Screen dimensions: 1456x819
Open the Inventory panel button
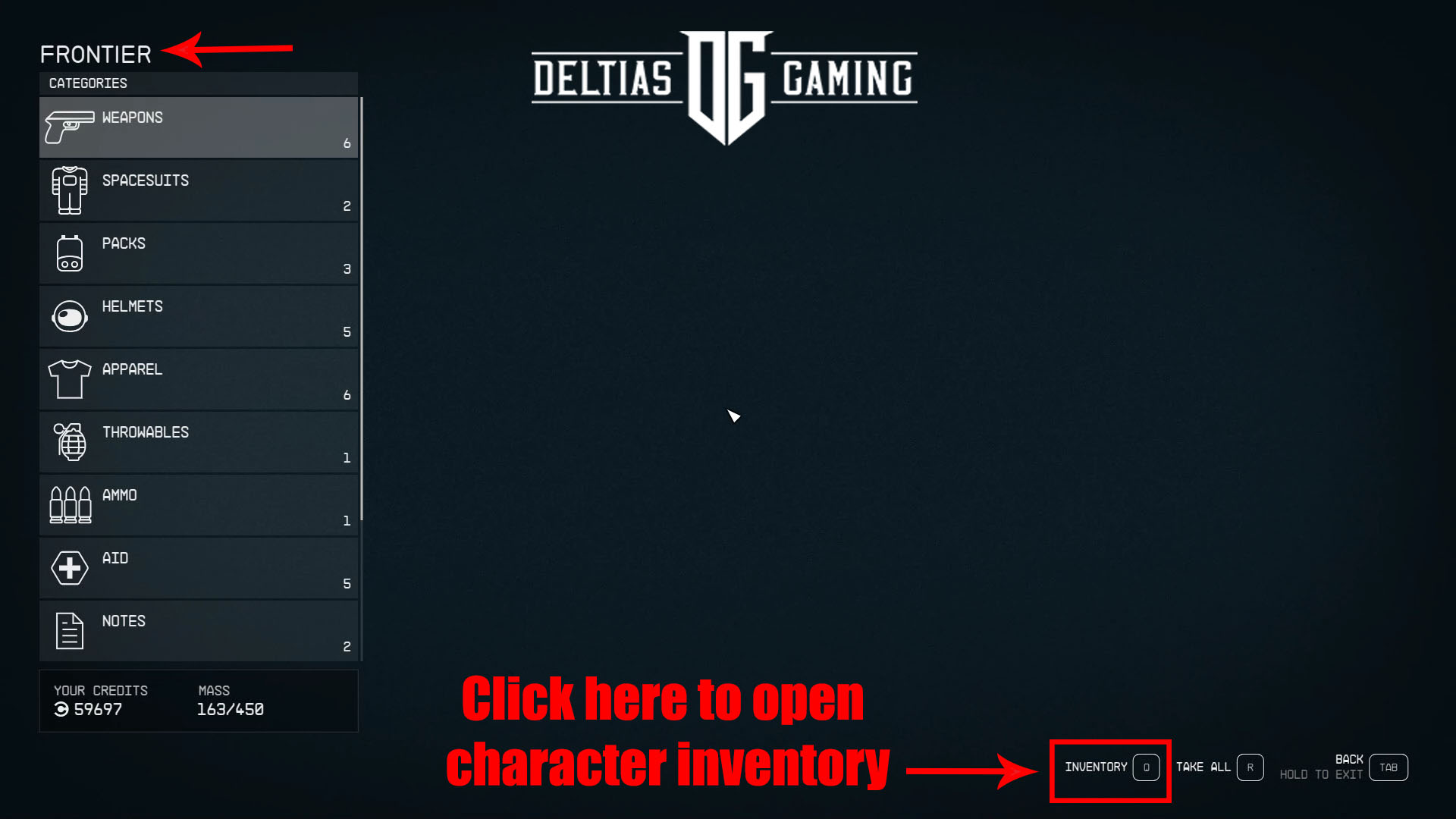pyautogui.click(x=1110, y=766)
